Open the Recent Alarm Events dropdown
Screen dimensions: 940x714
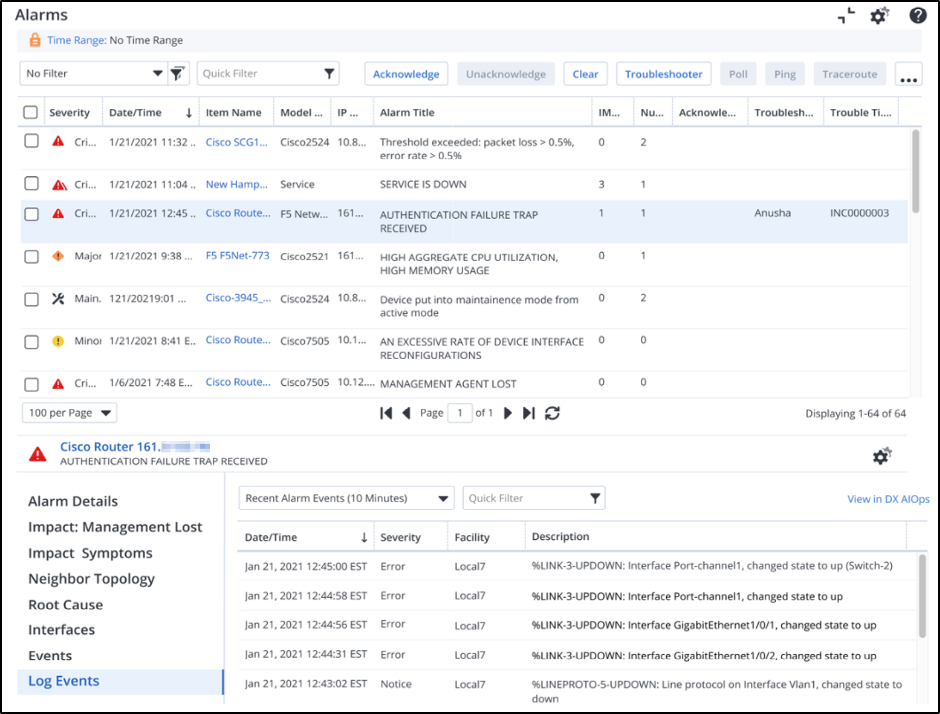point(345,497)
